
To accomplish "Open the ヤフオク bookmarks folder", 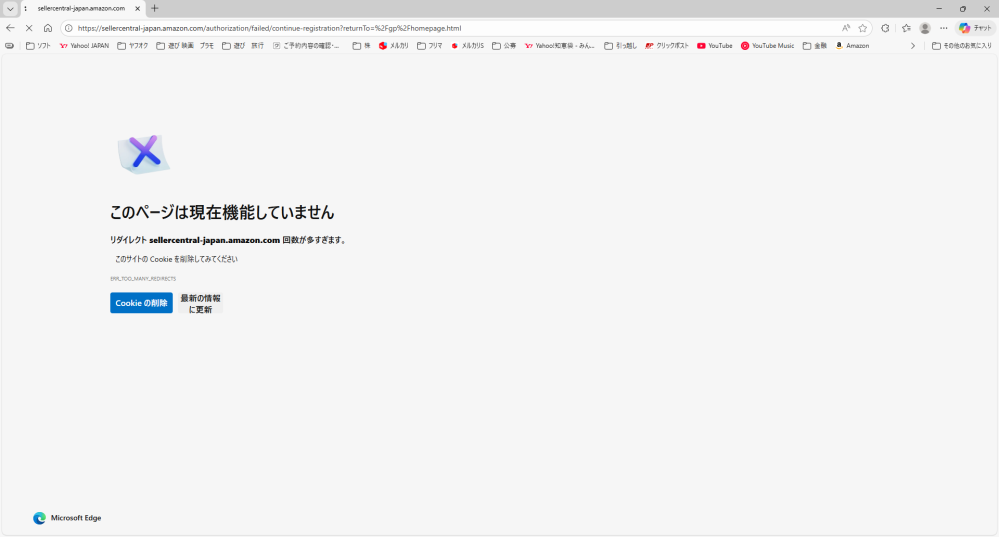I will (133, 46).
